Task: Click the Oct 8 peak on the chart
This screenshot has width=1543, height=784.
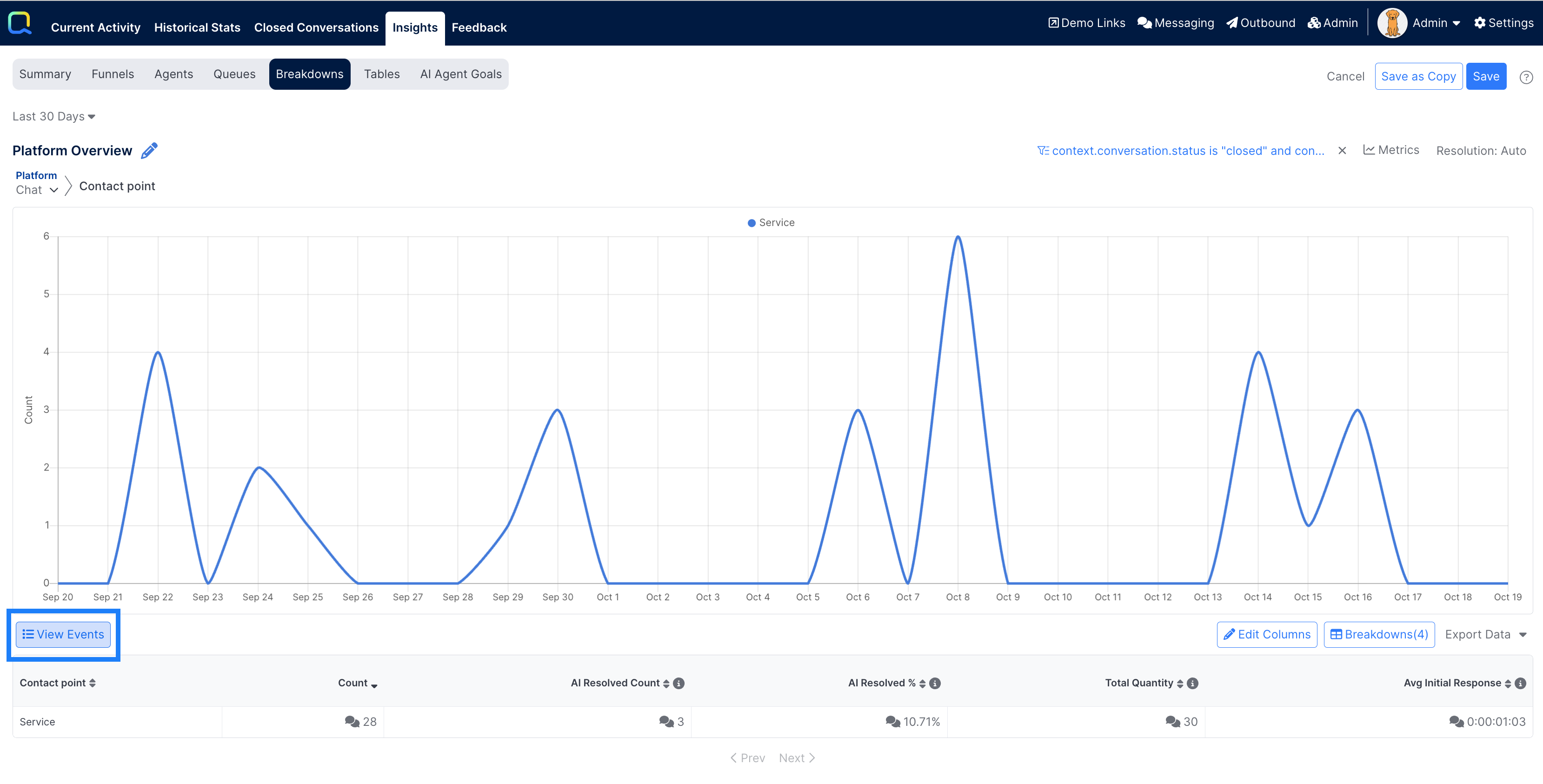Action: pos(958,237)
